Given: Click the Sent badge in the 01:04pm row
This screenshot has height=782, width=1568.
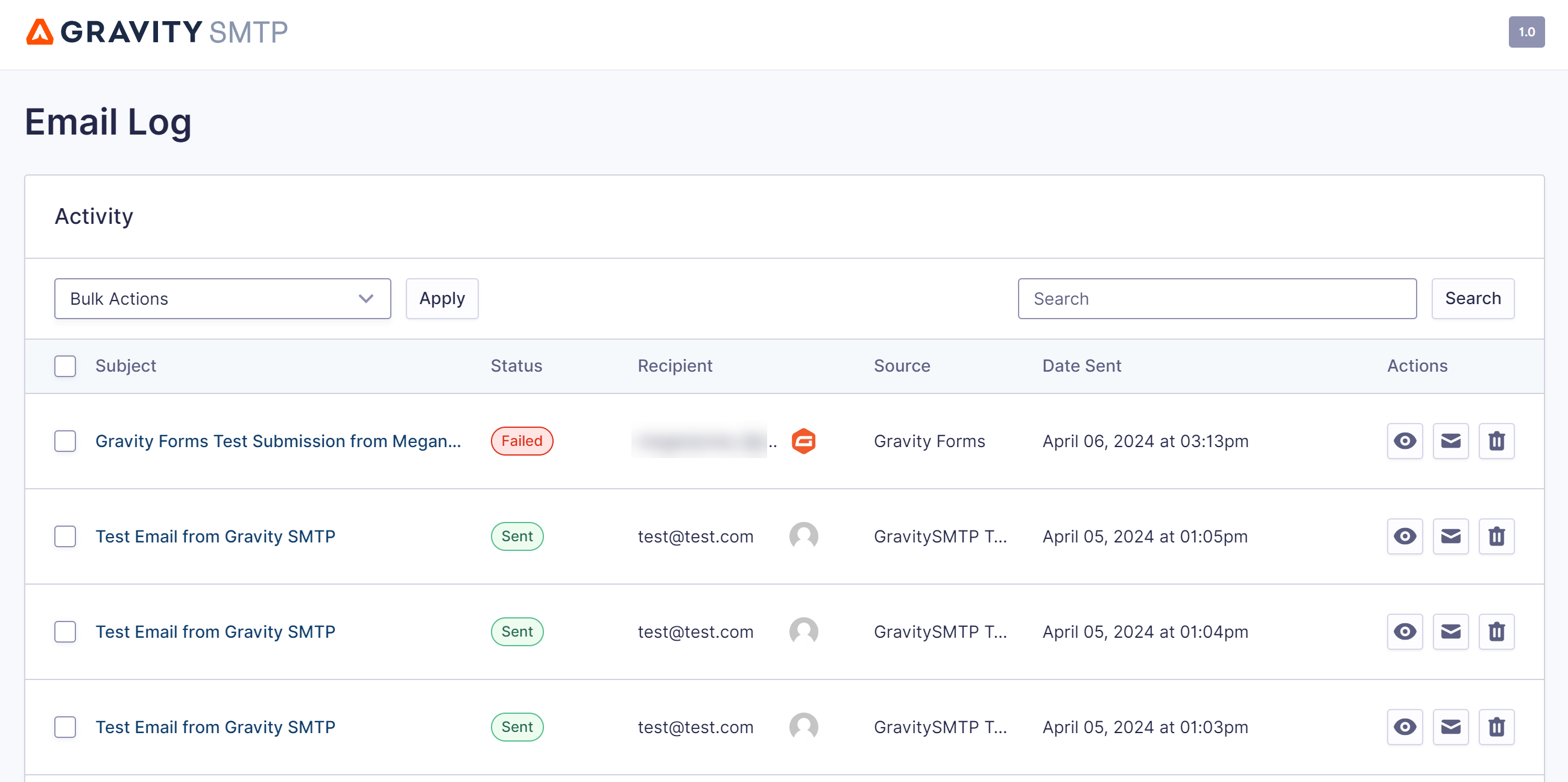Looking at the screenshot, I should point(517,632).
